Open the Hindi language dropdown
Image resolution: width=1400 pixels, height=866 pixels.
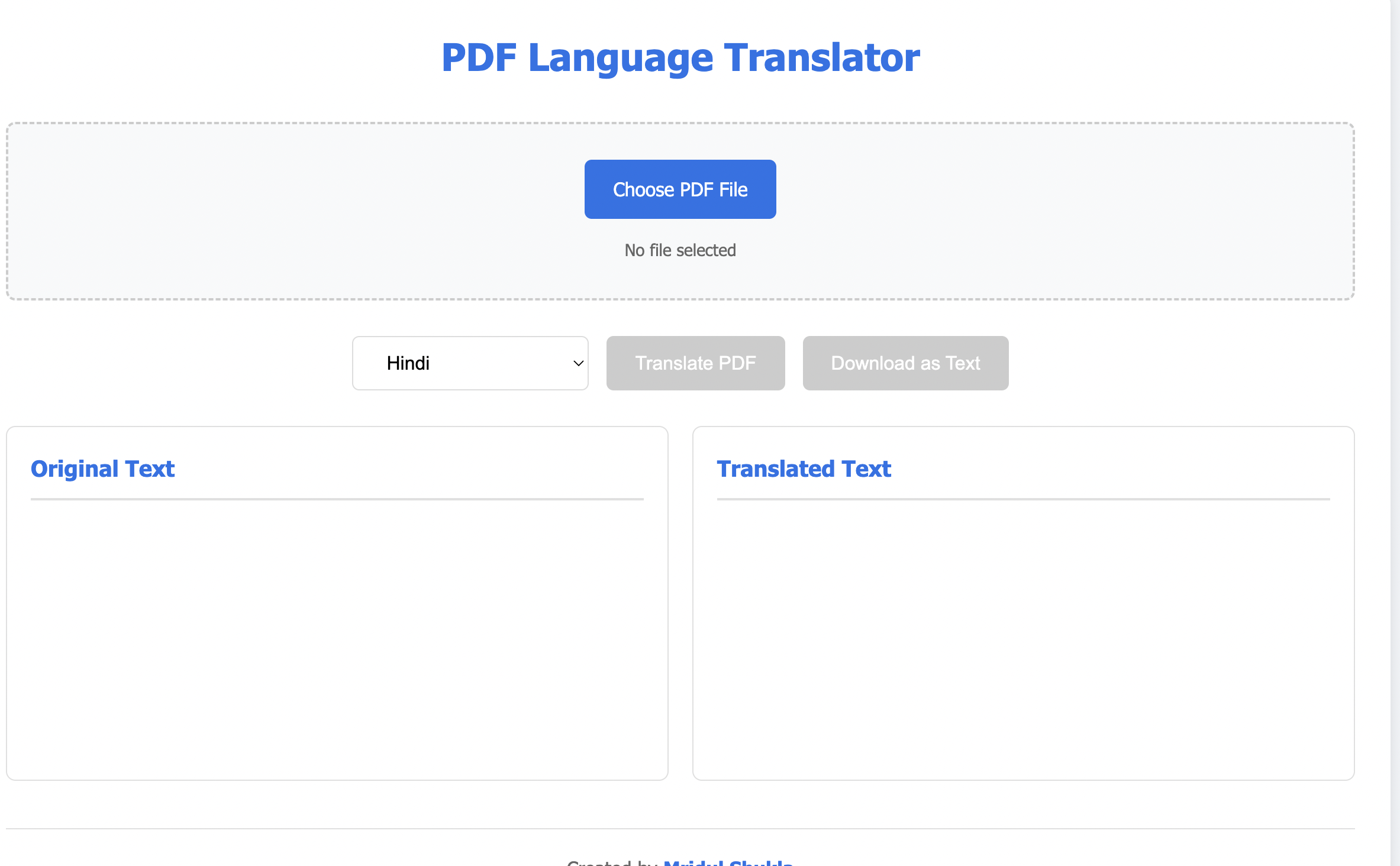pos(470,363)
